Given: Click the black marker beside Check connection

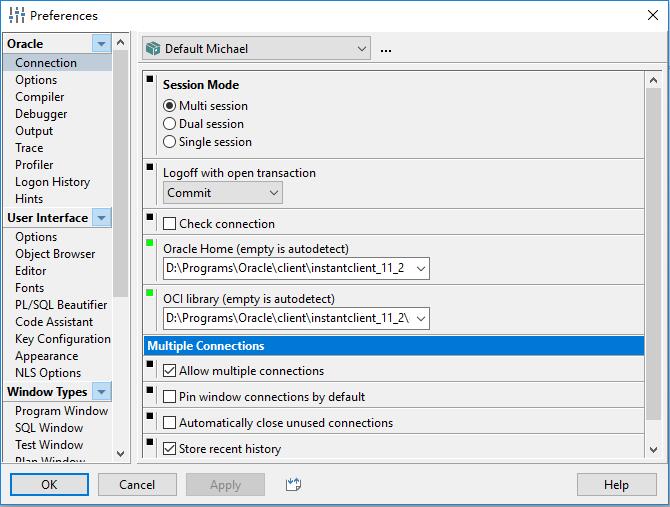Looking at the screenshot, I should (151, 217).
